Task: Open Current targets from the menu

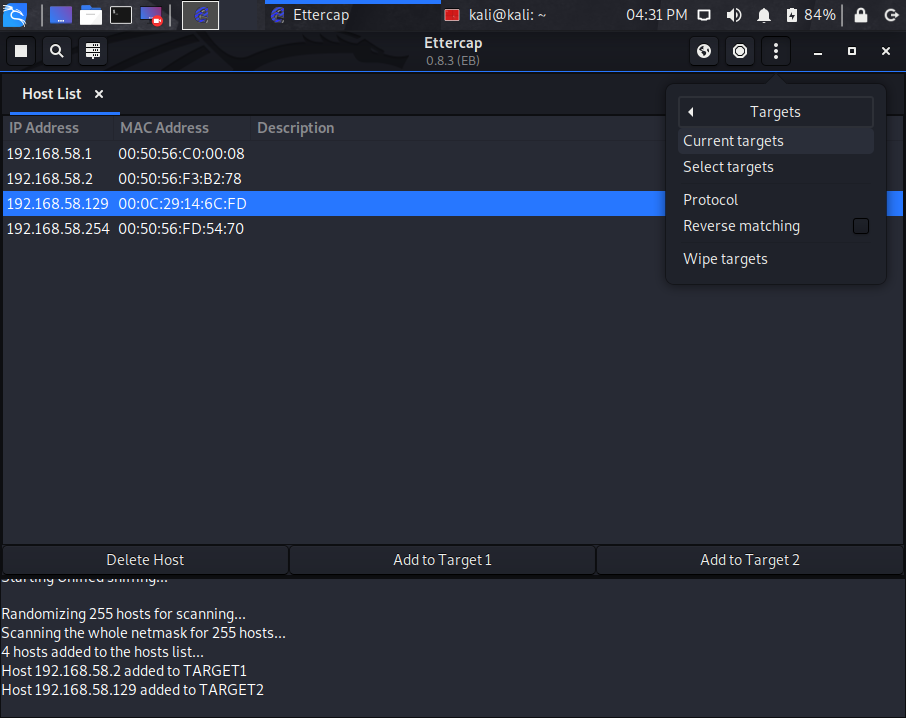Action: tap(775, 141)
